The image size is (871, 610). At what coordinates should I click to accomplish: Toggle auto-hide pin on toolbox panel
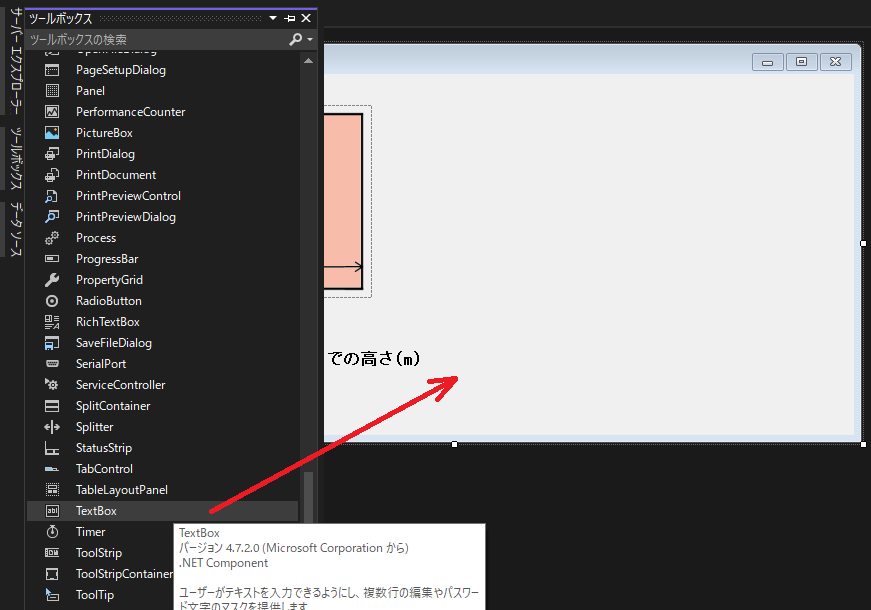pos(289,18)
